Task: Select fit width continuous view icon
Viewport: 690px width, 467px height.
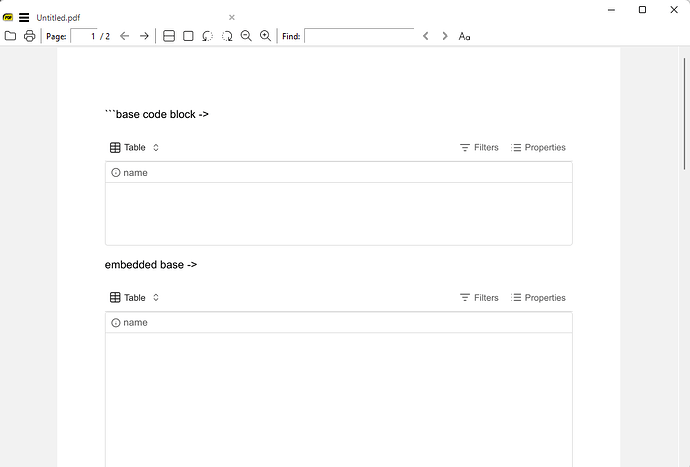Action: click(169, 36)
